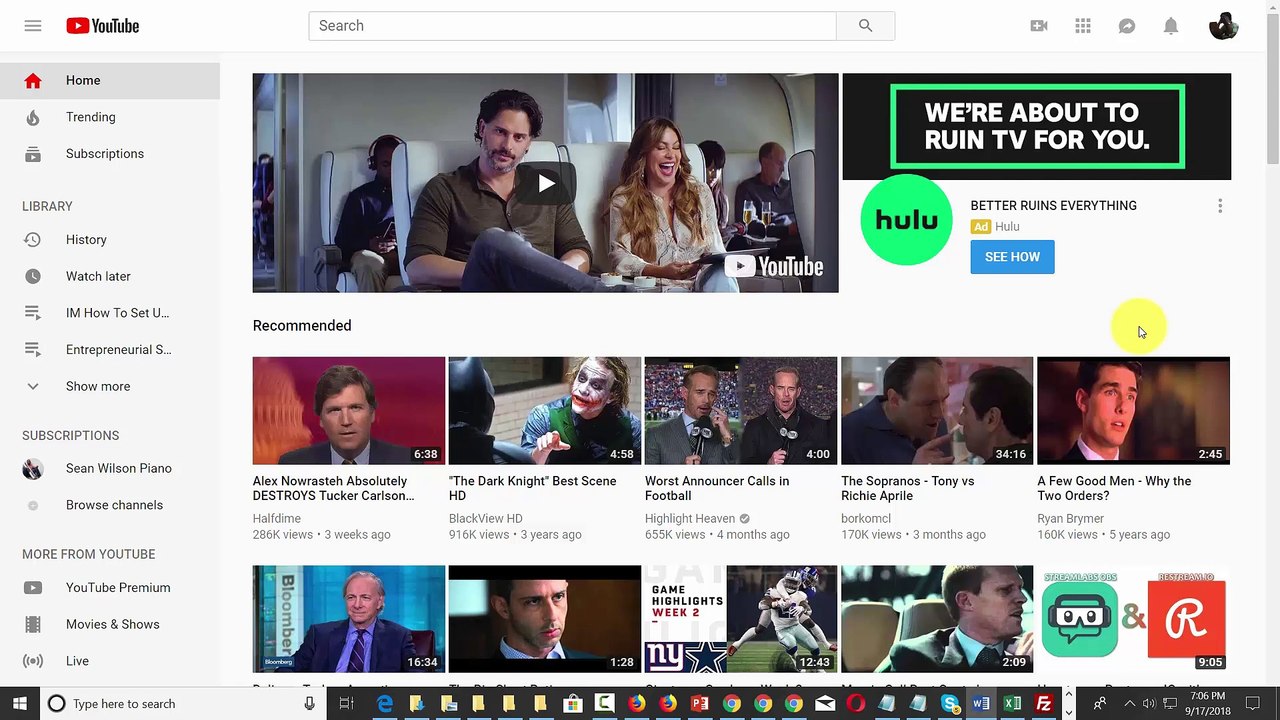The height and width of the screenshot is (720, 1280).
Task: Open the Windows Start menu
Action: [20, 704]
